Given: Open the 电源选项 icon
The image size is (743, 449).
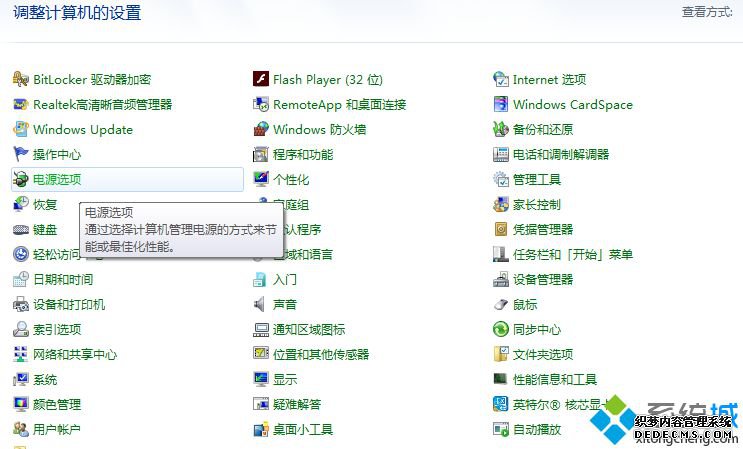Looking at the screenshot, I should point(21,180).
